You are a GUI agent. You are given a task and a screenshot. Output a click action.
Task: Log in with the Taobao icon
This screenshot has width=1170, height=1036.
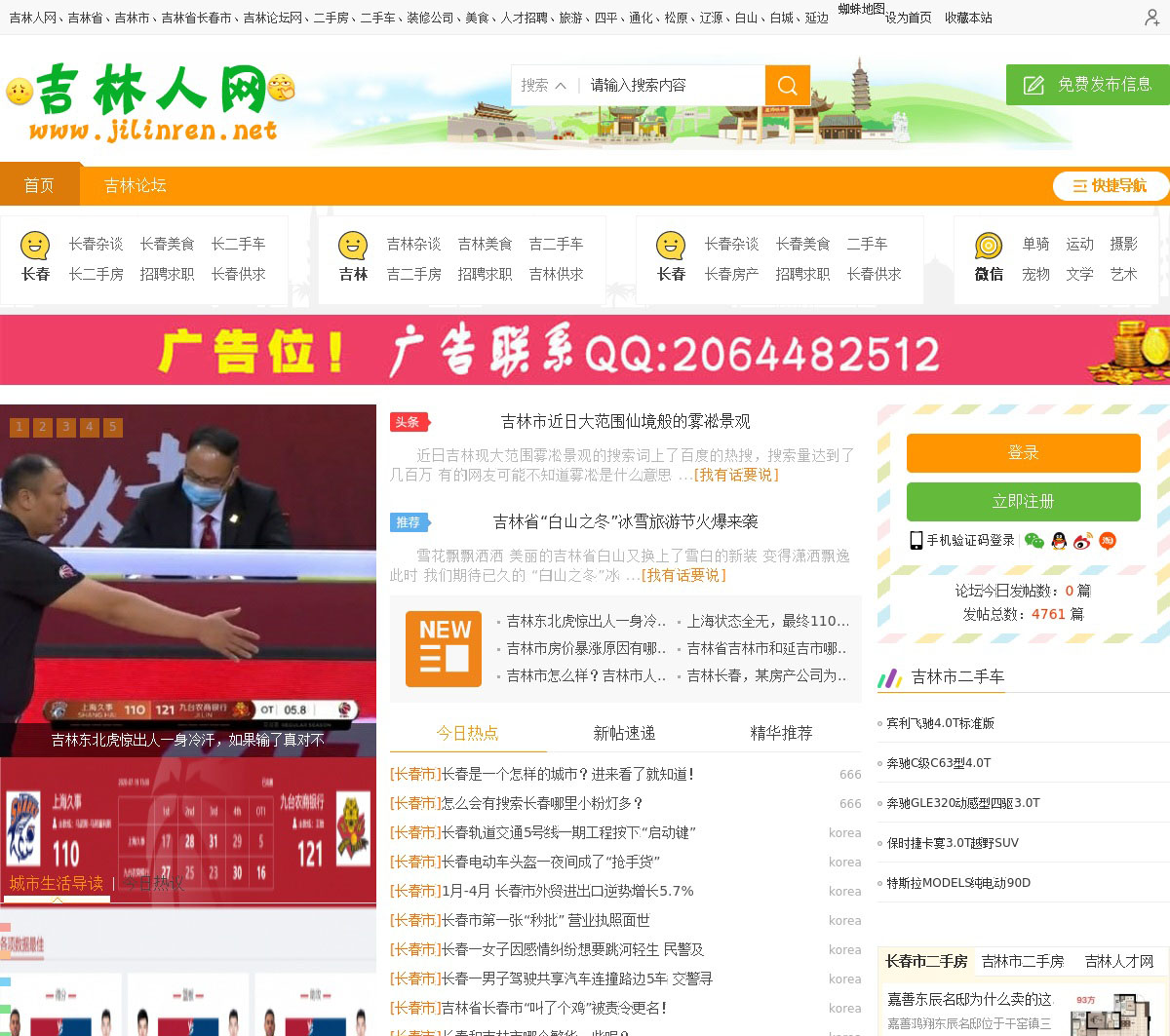pos(1108,541)
